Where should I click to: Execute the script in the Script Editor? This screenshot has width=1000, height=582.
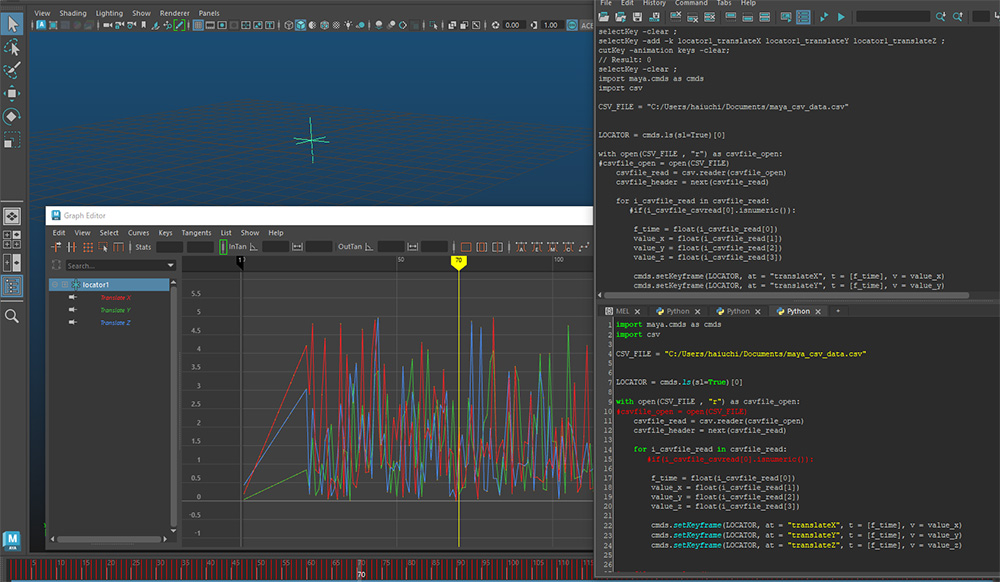(x=843, y=17)
